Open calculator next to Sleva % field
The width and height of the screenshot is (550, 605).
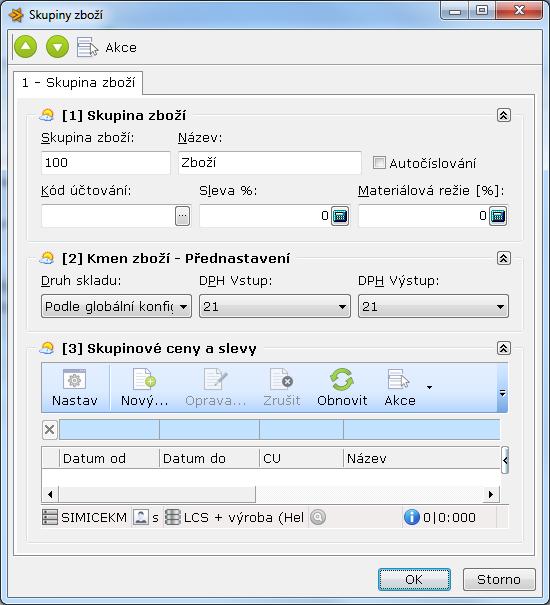(x=340, y=216)
